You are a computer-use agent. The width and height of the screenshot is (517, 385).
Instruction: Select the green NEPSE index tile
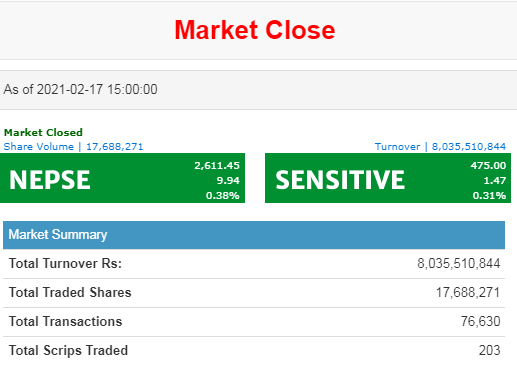[x=122, y=178]
